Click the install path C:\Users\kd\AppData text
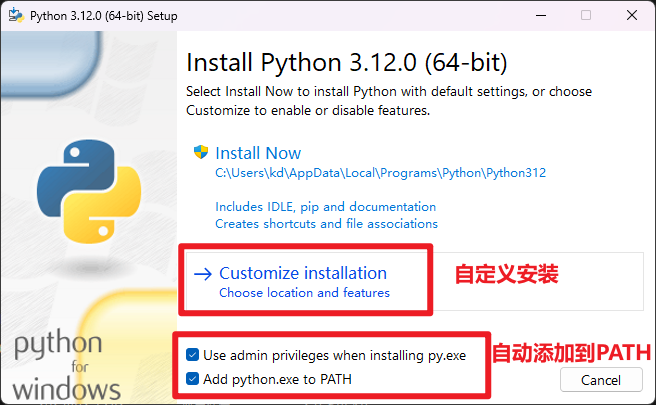Image resolution: width=656 pixels, height=405 pixels. click(380, 173)
